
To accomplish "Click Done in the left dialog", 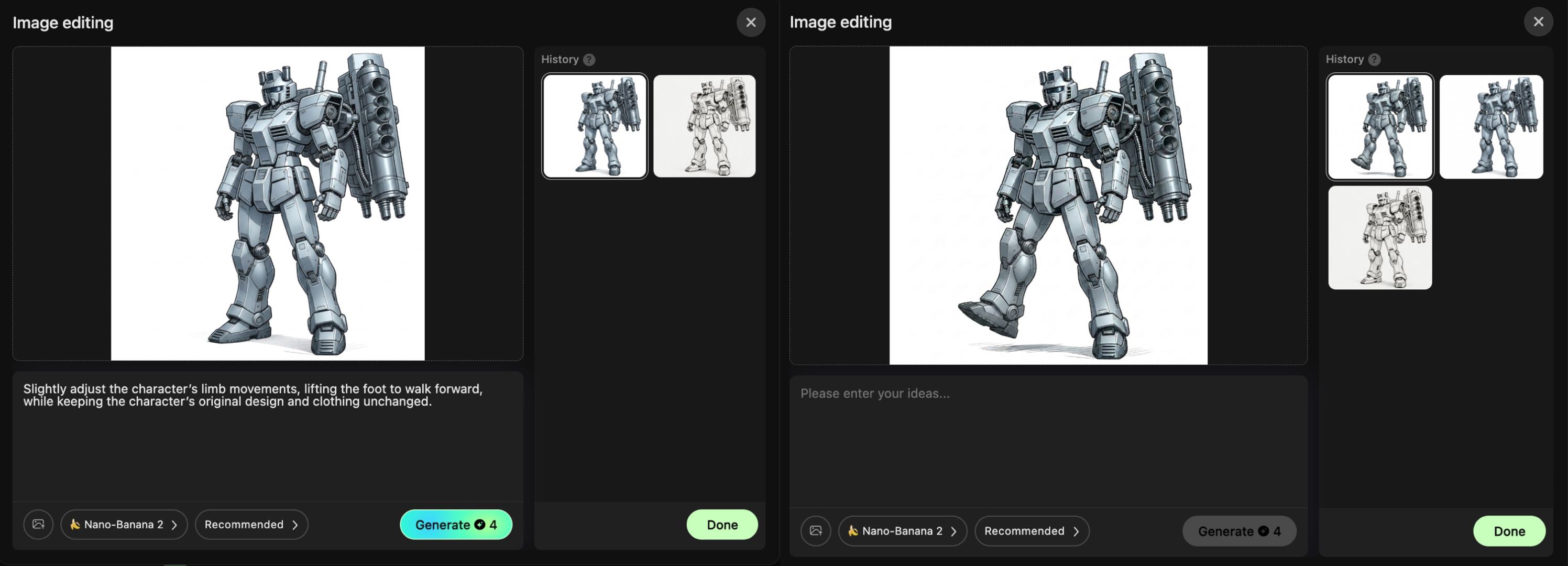I will coord(722,524).
